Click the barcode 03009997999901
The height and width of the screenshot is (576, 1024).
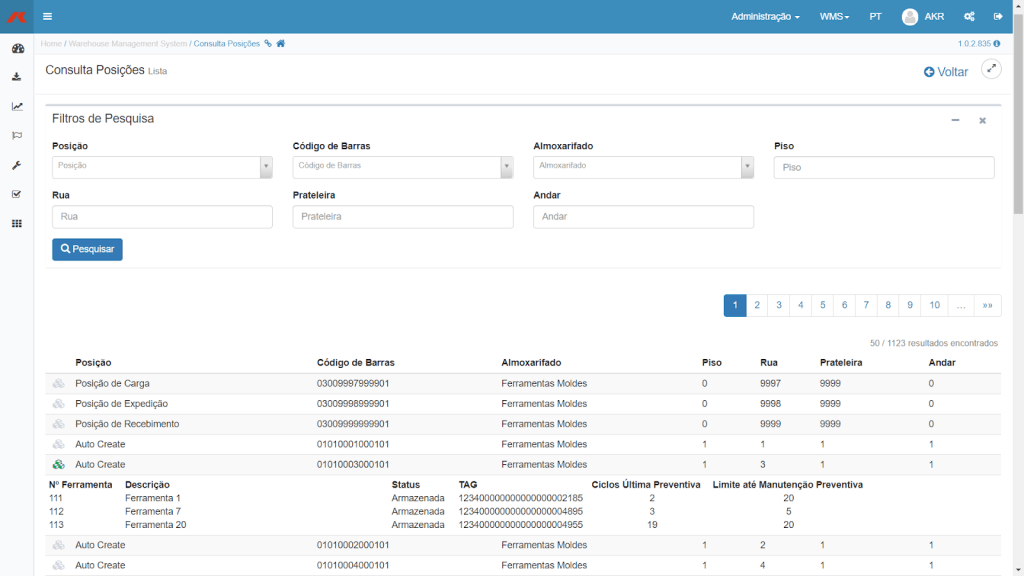click(353, 383)
